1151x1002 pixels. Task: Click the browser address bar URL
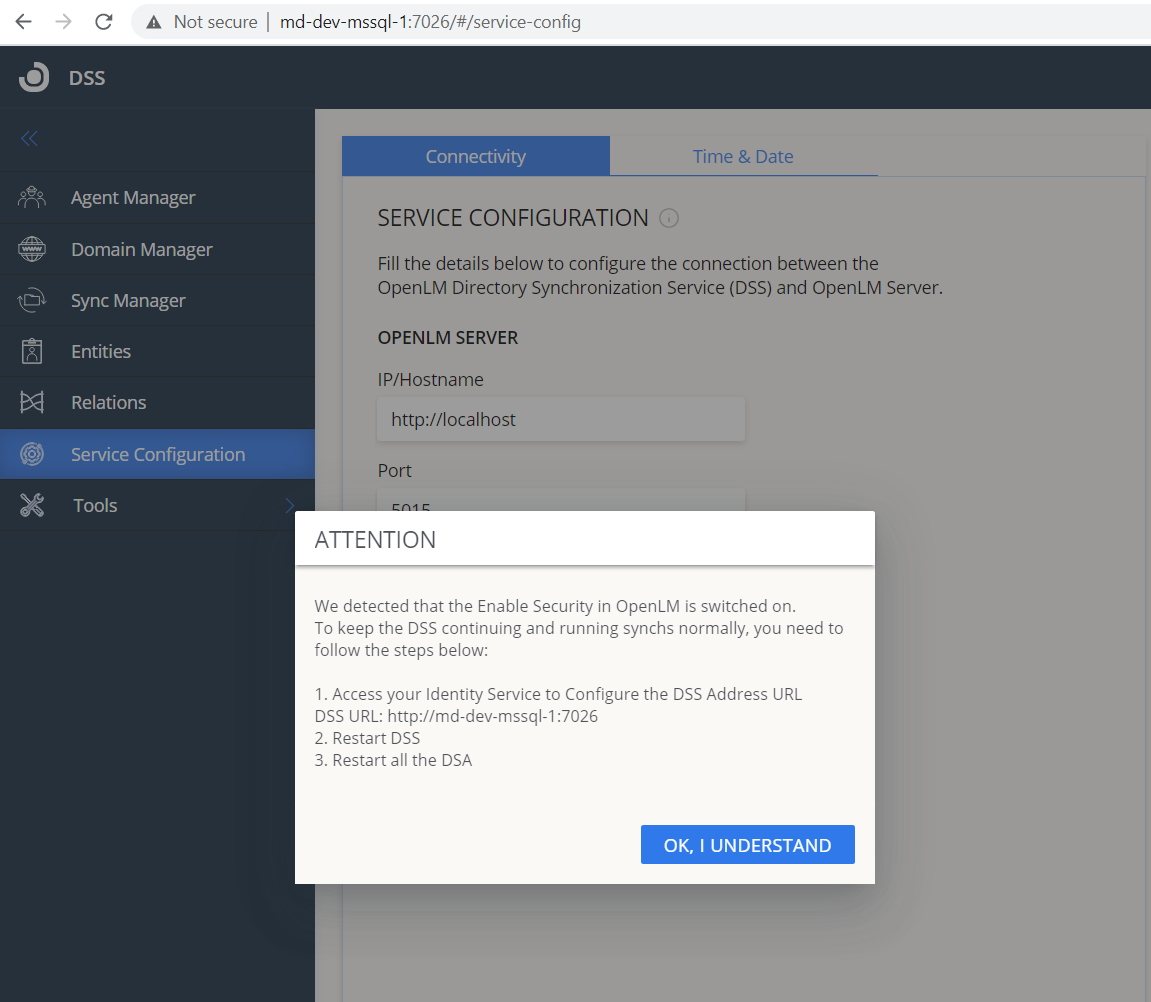(430, 21)
